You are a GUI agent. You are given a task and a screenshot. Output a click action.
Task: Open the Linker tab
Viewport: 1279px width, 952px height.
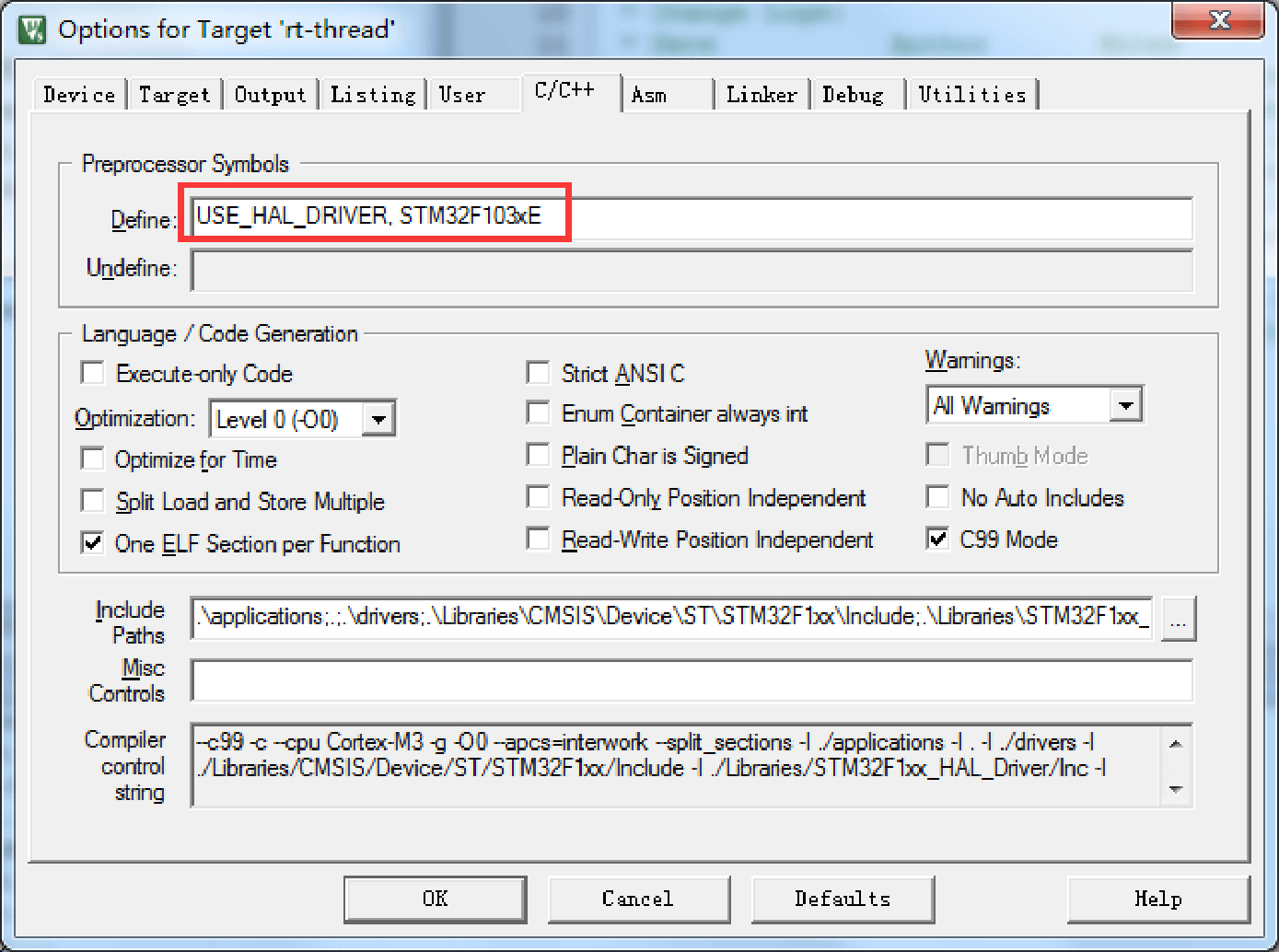pos(762,95)
